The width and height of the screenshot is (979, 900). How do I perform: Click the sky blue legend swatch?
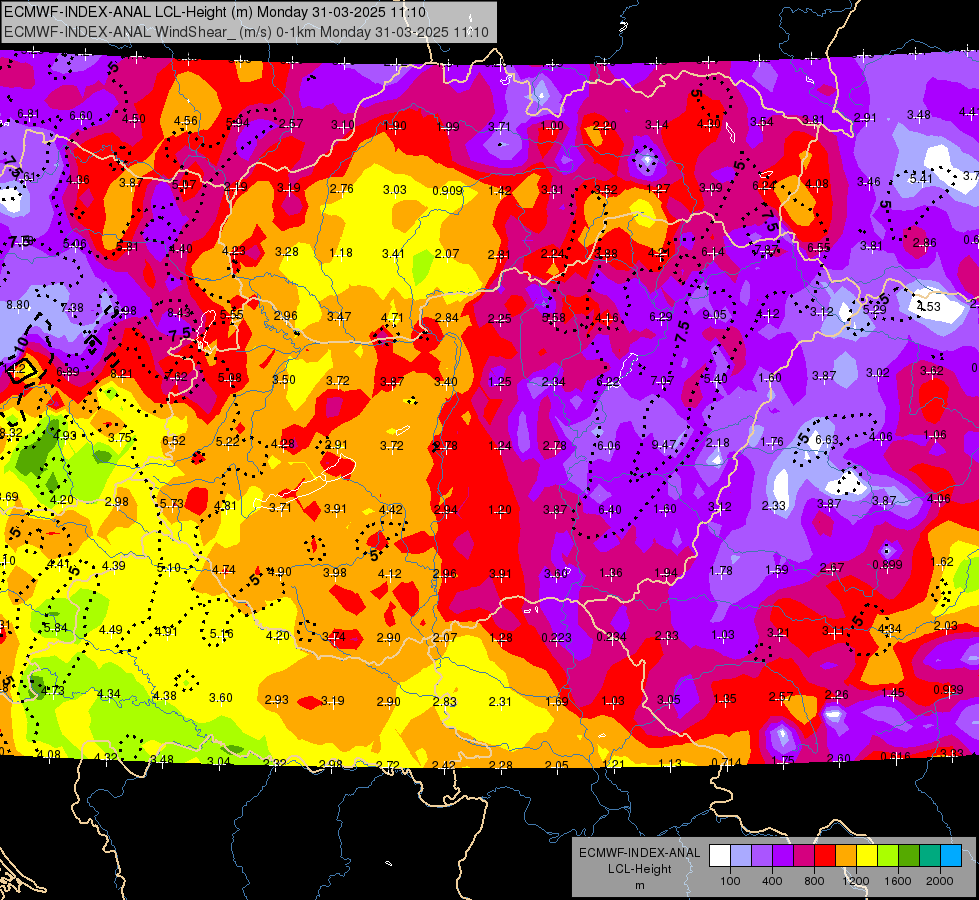click(x=951, y=855)
